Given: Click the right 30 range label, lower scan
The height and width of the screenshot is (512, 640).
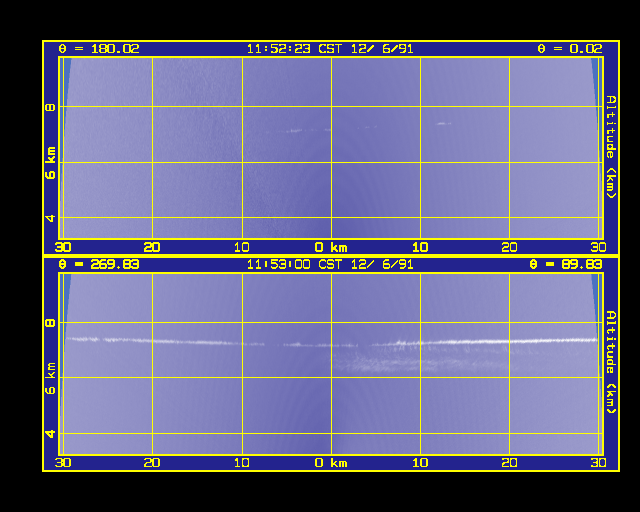Looking at the screenshot, I should (x=598, y=463).
